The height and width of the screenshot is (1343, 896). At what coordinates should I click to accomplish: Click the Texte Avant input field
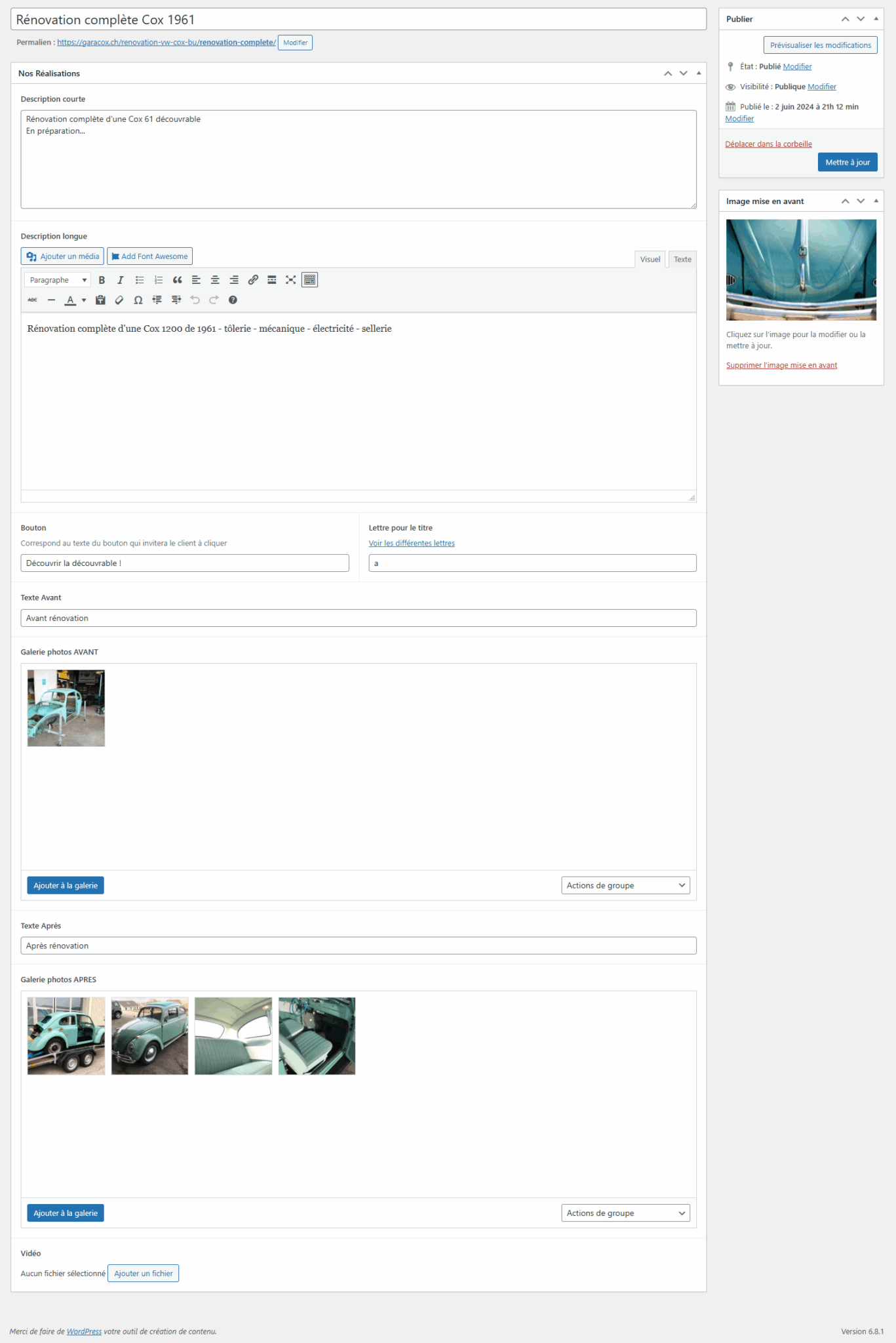click(359, 618)
